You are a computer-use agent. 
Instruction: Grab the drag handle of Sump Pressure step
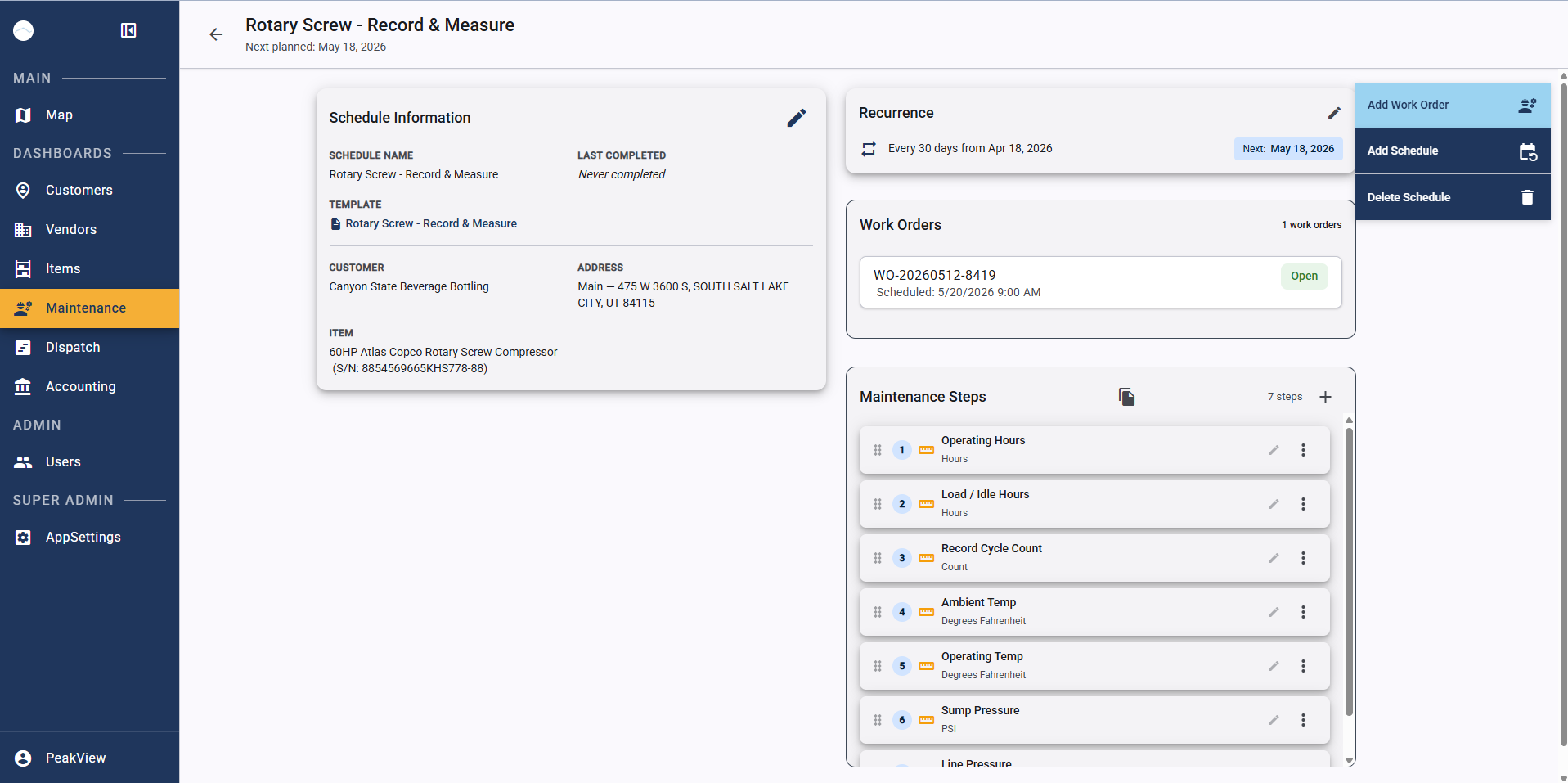click(x=878, y=720)
